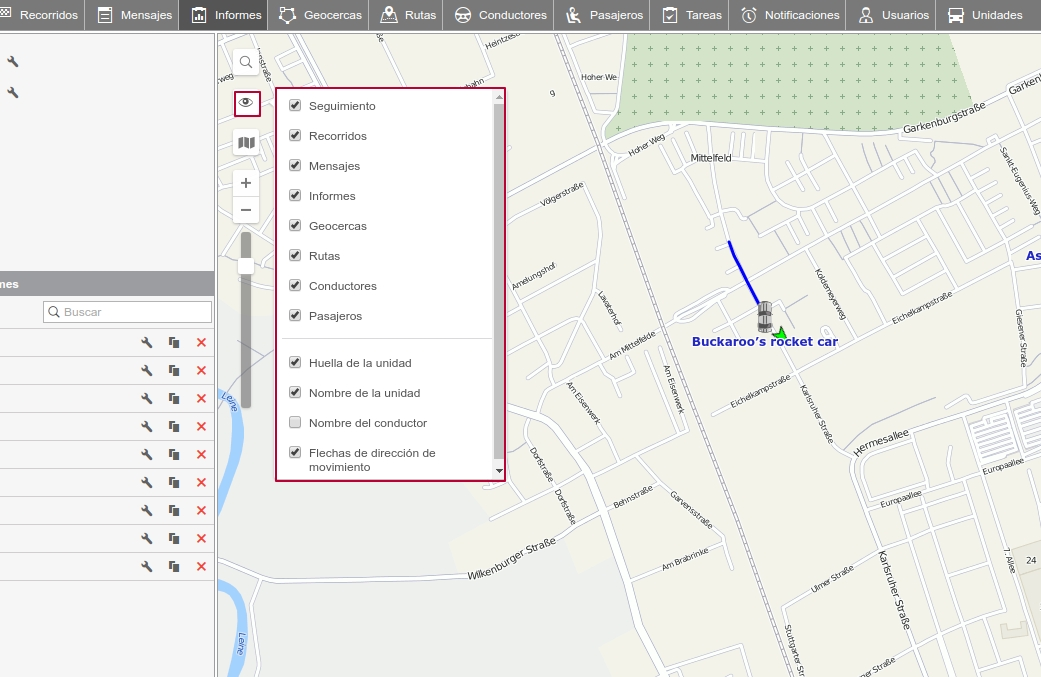Viewport: 1041px width, 677px height.
Task: Open the Notificaciones tab
Action: [789, 15]
